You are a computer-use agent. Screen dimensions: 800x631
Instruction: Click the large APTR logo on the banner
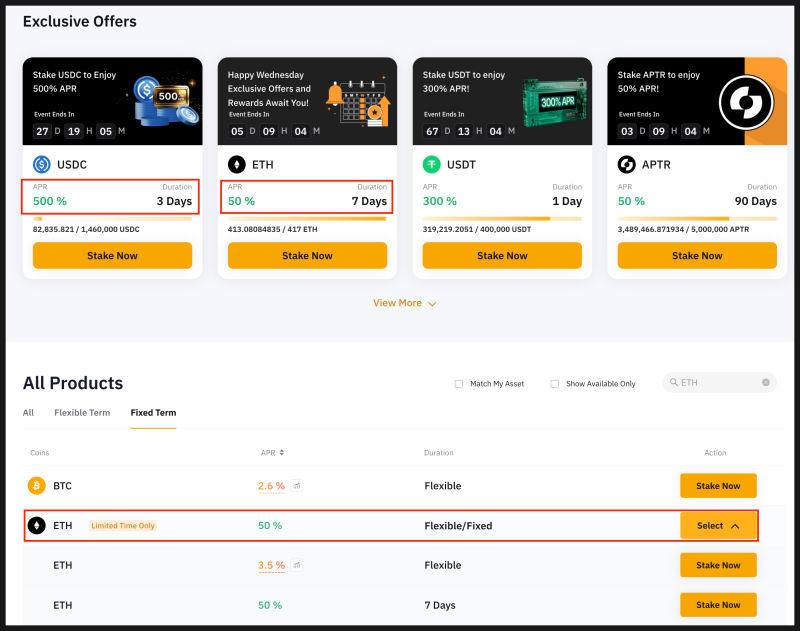tap(746, 103)
